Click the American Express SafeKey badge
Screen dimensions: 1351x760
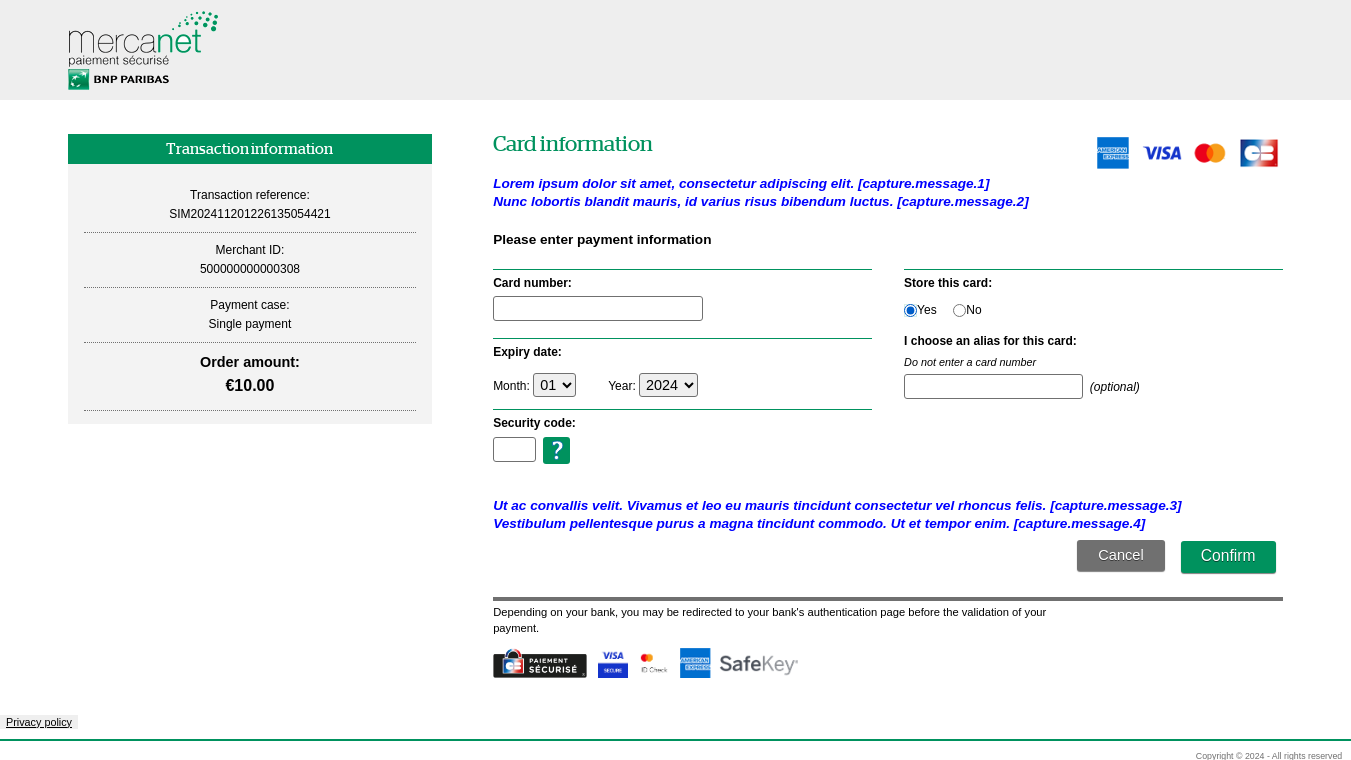click(738, 663)
